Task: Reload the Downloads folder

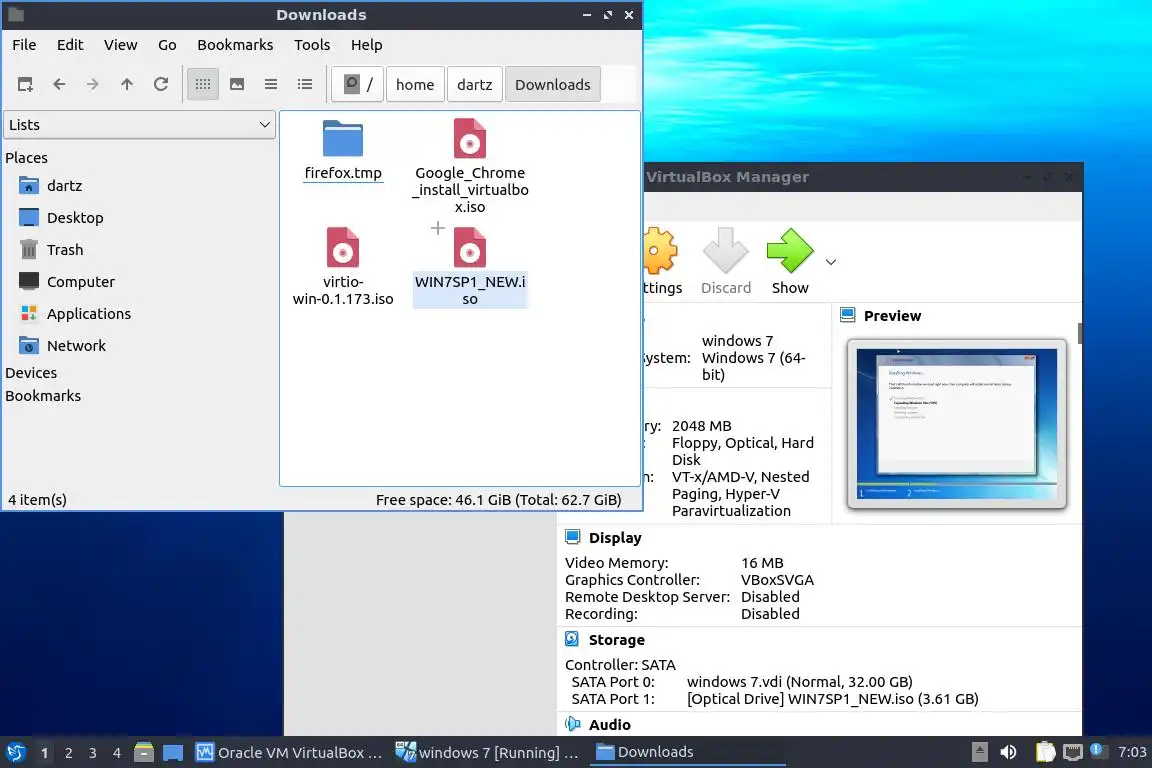Action: [x=161, y=85]
